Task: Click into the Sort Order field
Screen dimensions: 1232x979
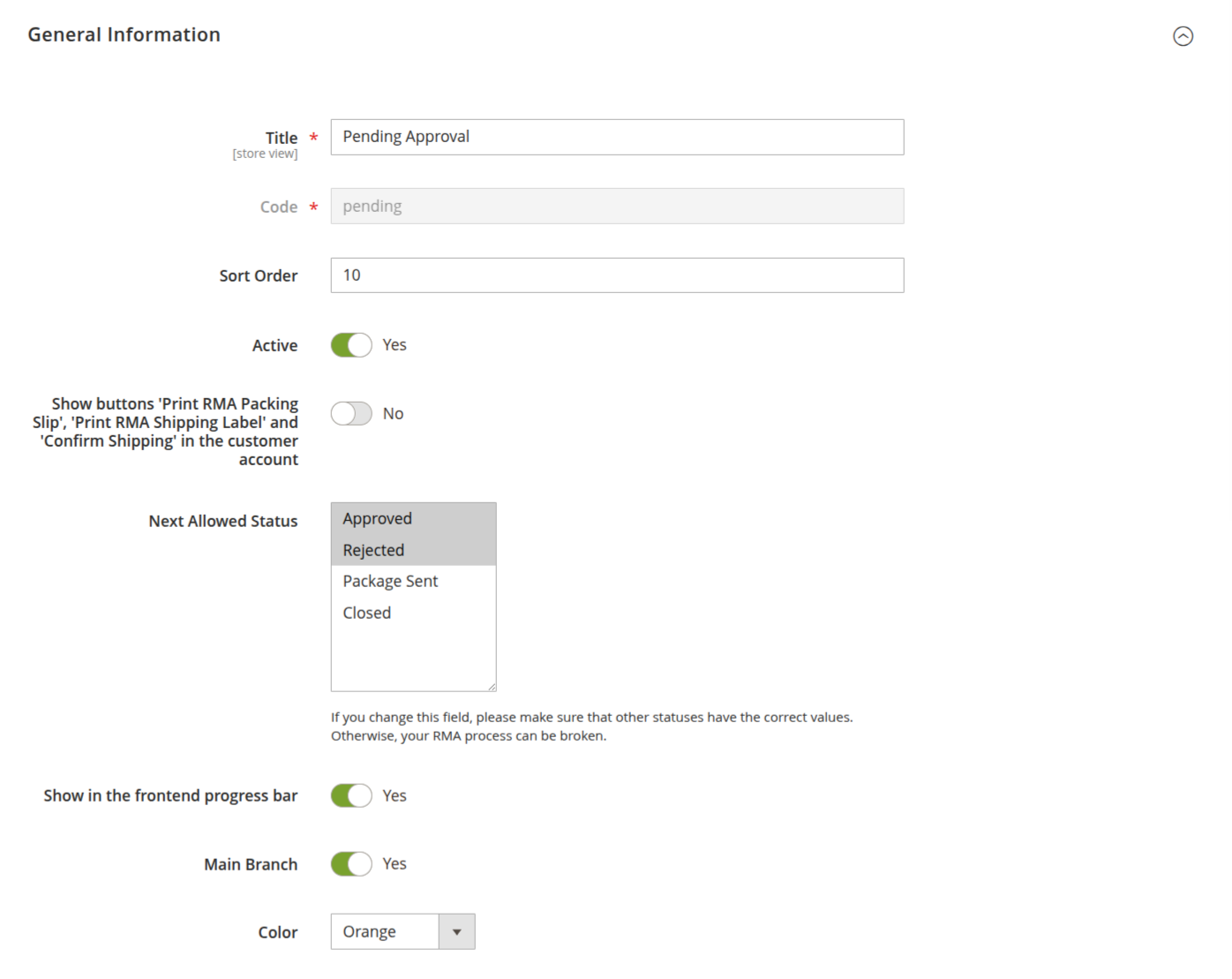Action: pyautogui.click(x=616, y=275)
